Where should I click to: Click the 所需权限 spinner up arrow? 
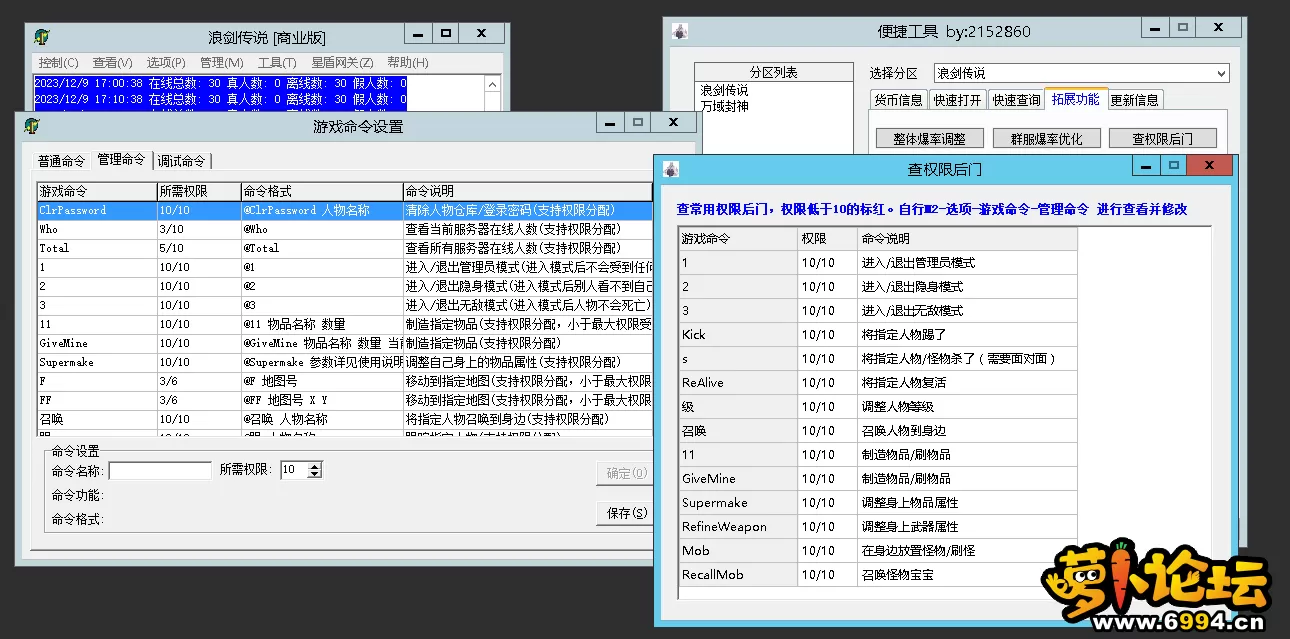[315, 466]
